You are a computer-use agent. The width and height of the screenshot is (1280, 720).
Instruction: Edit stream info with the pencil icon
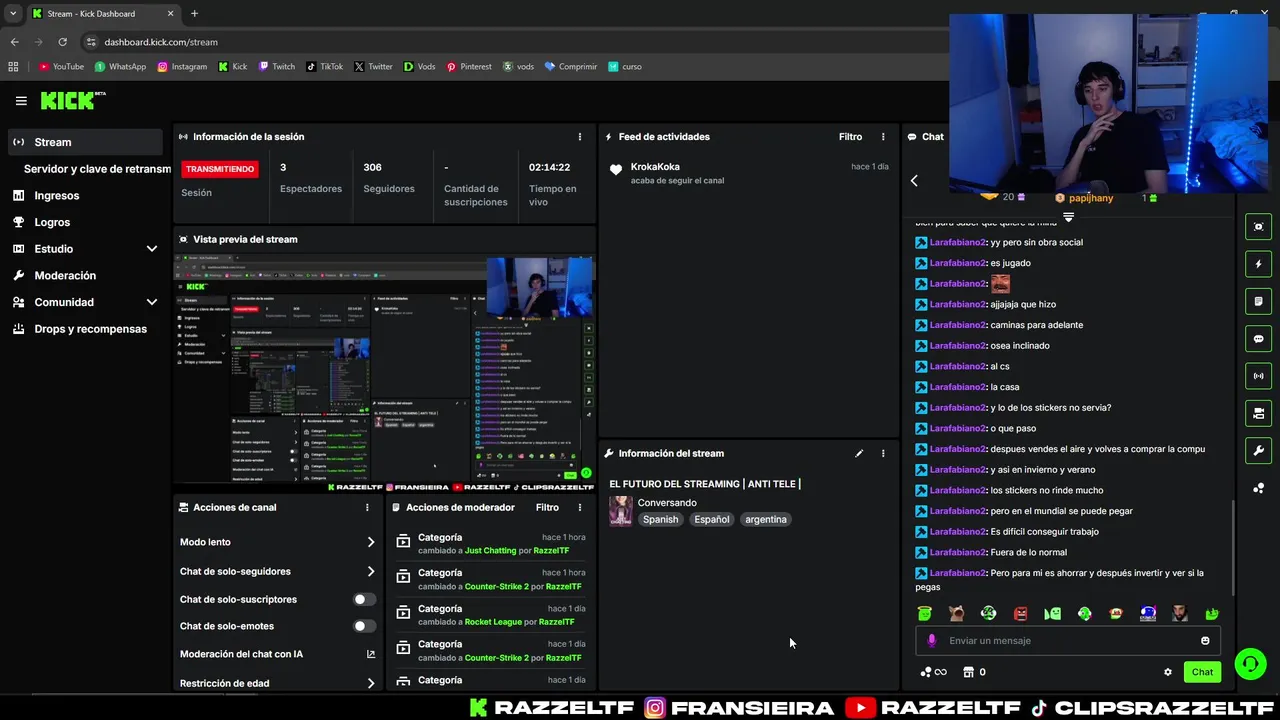(x=858, y=453)
